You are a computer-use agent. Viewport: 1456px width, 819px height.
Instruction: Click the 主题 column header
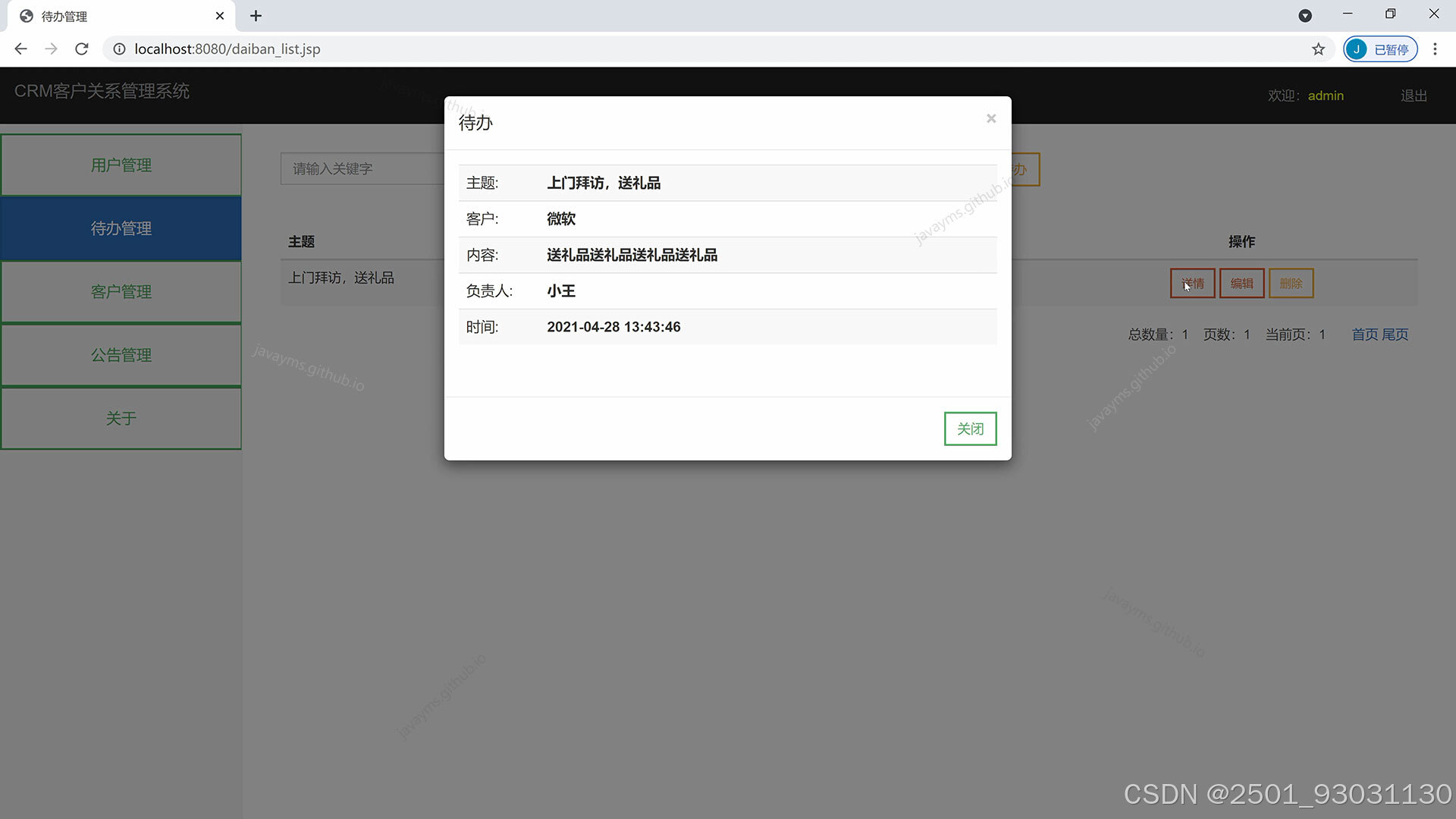(x=301, y=241)
